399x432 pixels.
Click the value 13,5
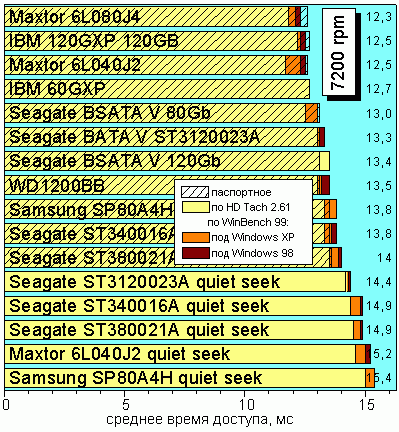(x=379, y=186)
